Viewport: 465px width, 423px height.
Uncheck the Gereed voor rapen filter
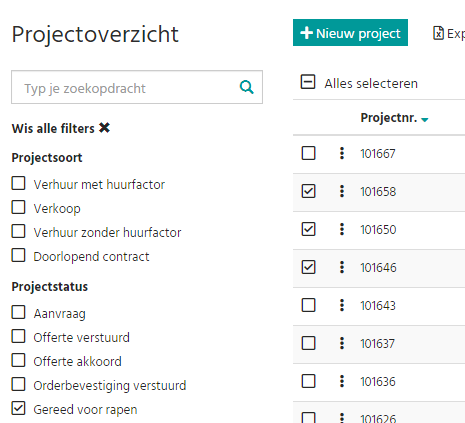point(18,408)
